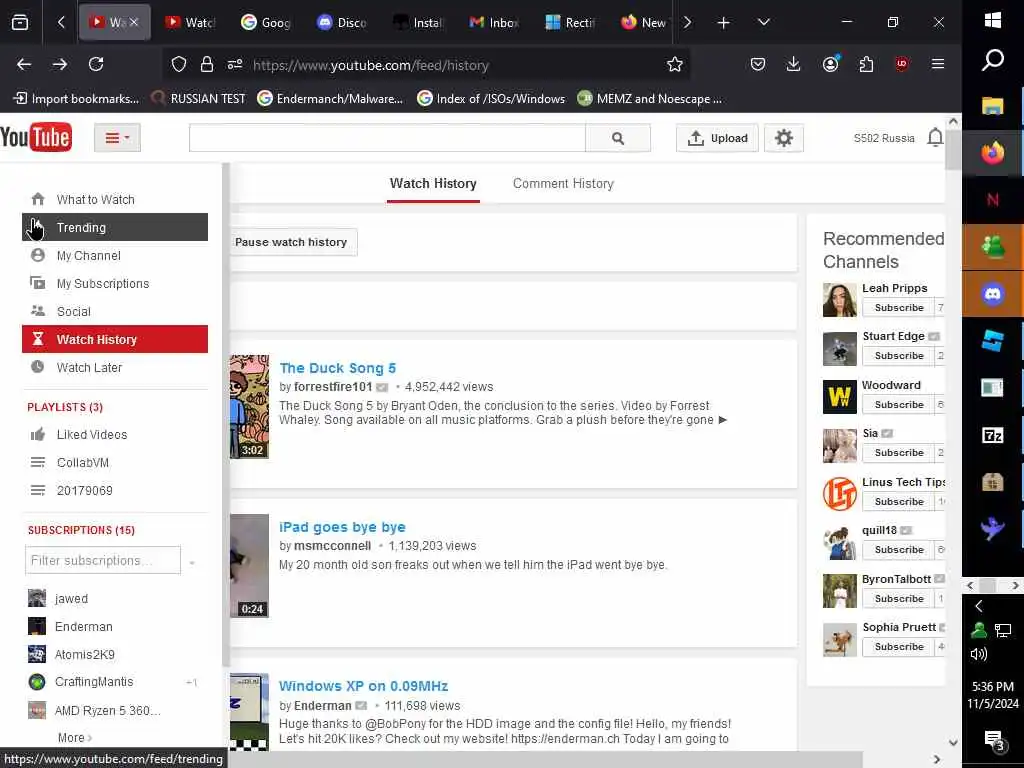Open uBlock Origin extension icon
Image resolution: width=1024 pixels, height=768 pixels.
point(902,64)
